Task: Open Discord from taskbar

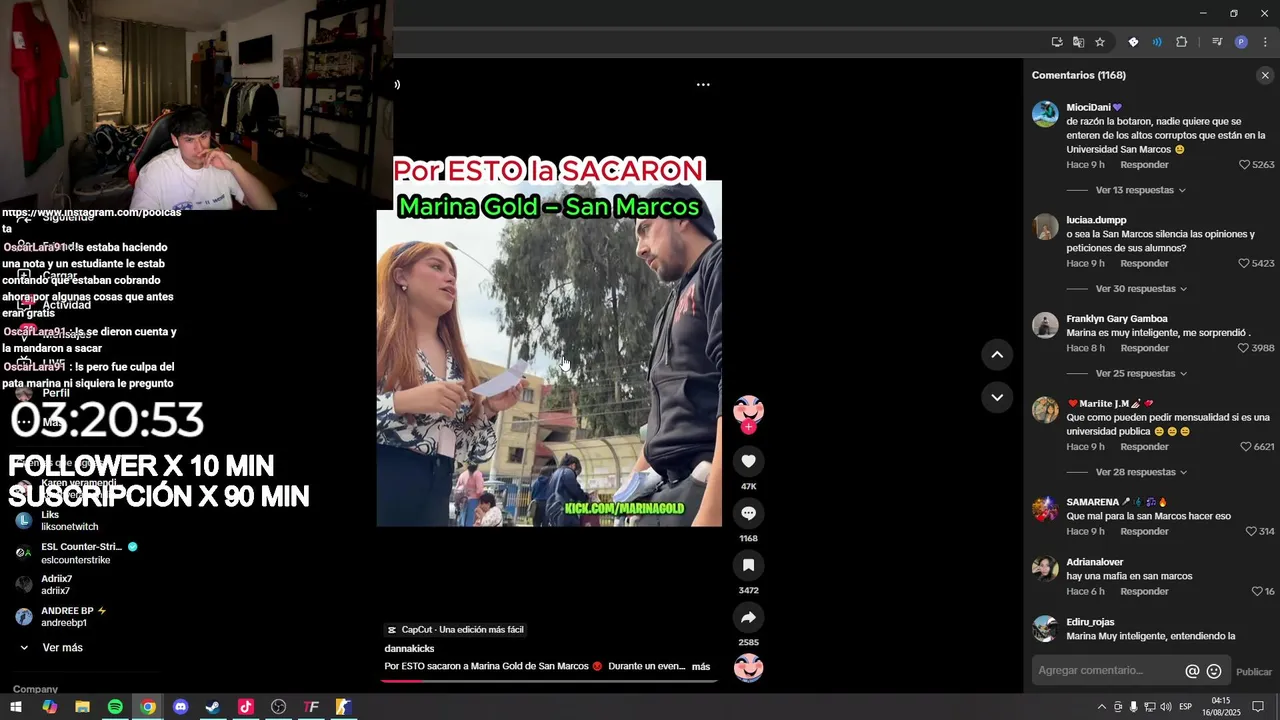Action: coord(180,707)
